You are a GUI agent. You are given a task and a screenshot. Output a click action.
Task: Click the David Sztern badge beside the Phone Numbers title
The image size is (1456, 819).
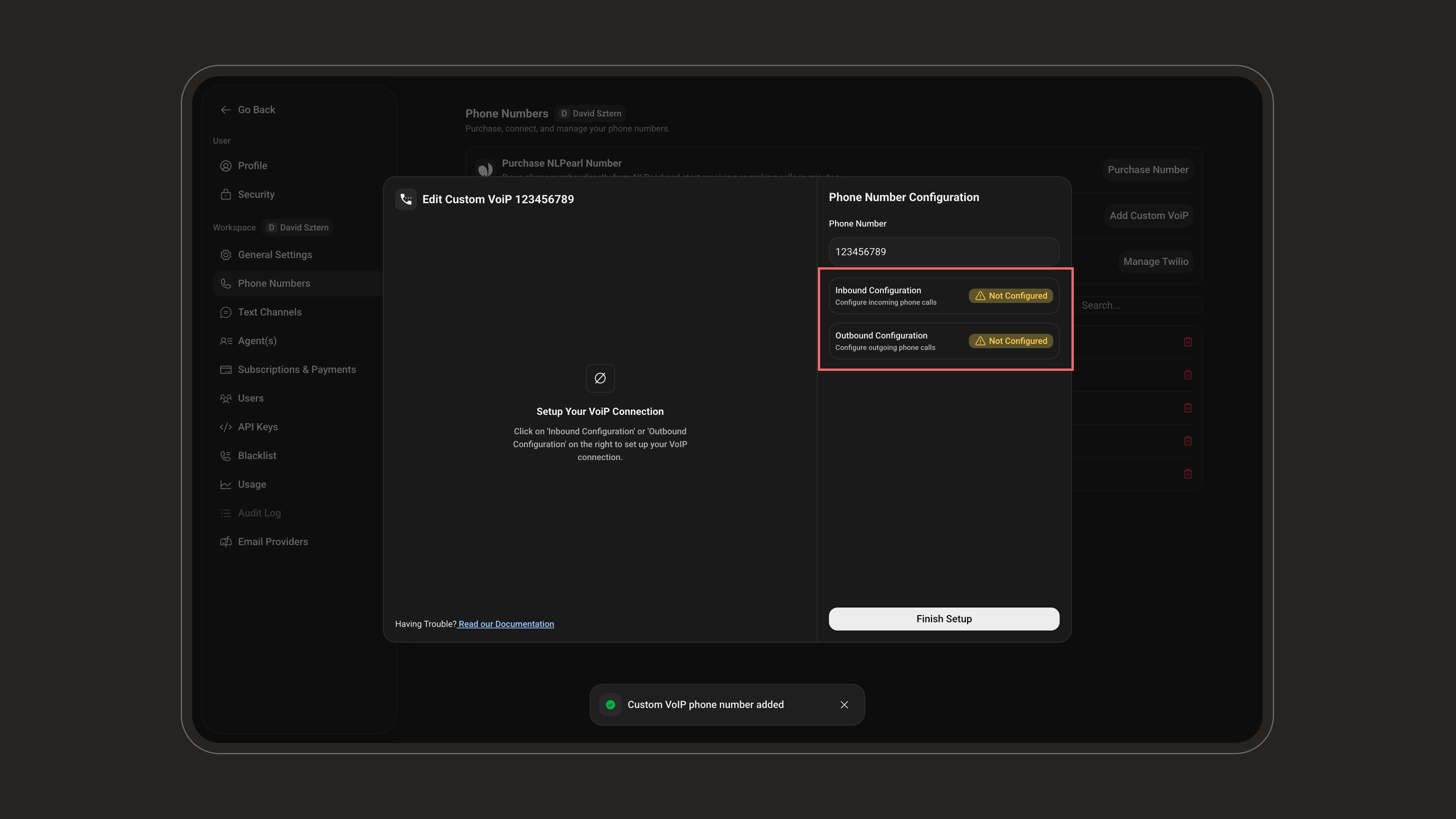[590, 114]
